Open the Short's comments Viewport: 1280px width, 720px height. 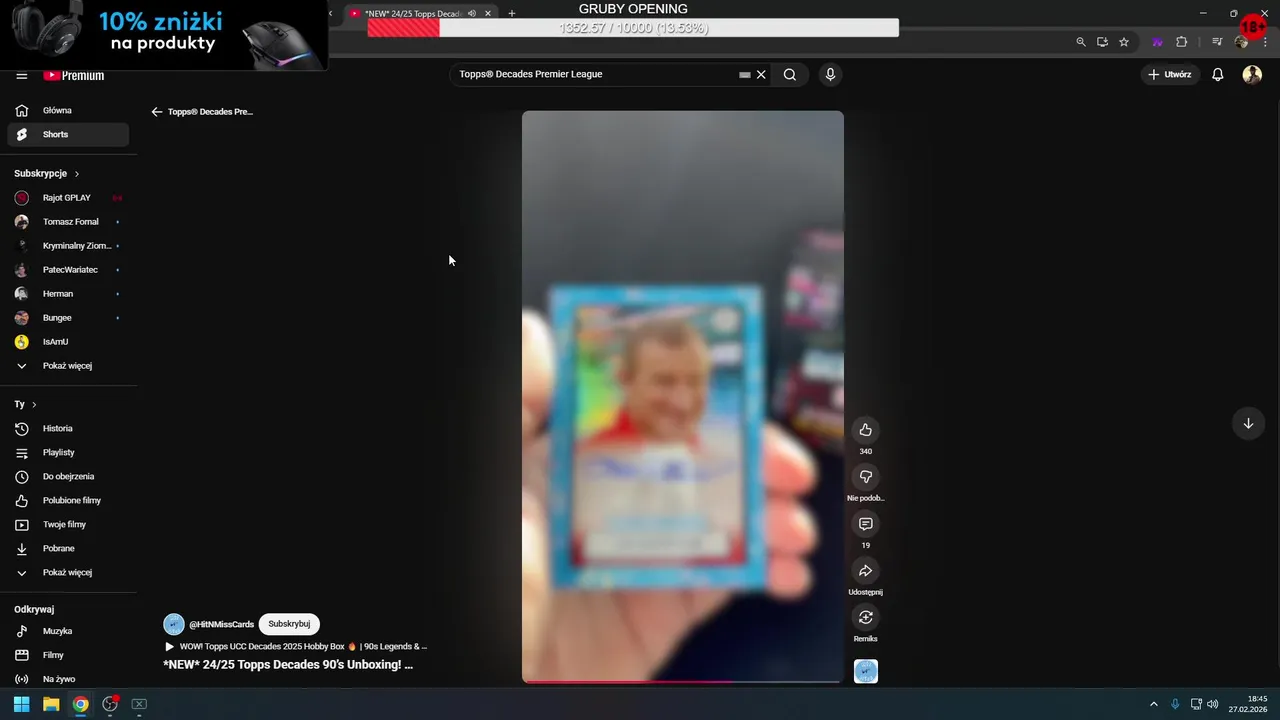point(866,524)
